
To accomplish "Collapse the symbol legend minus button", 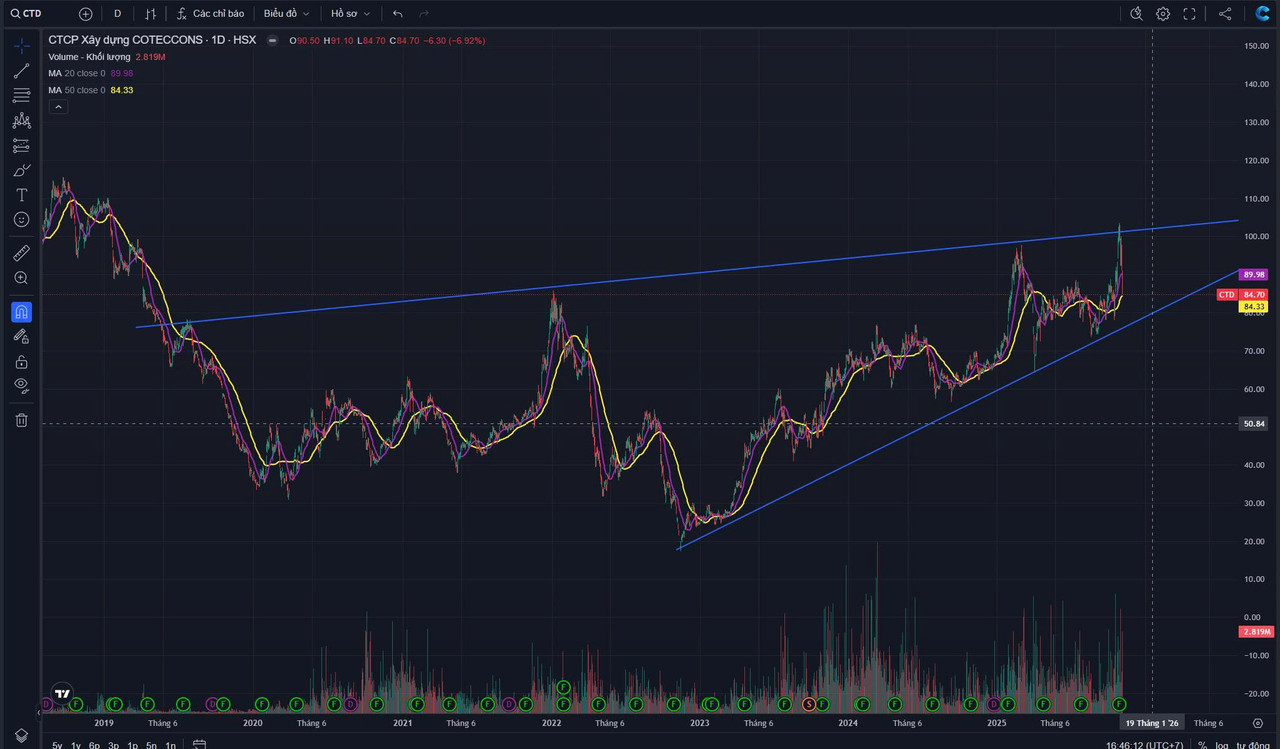I will pos(273,41).
